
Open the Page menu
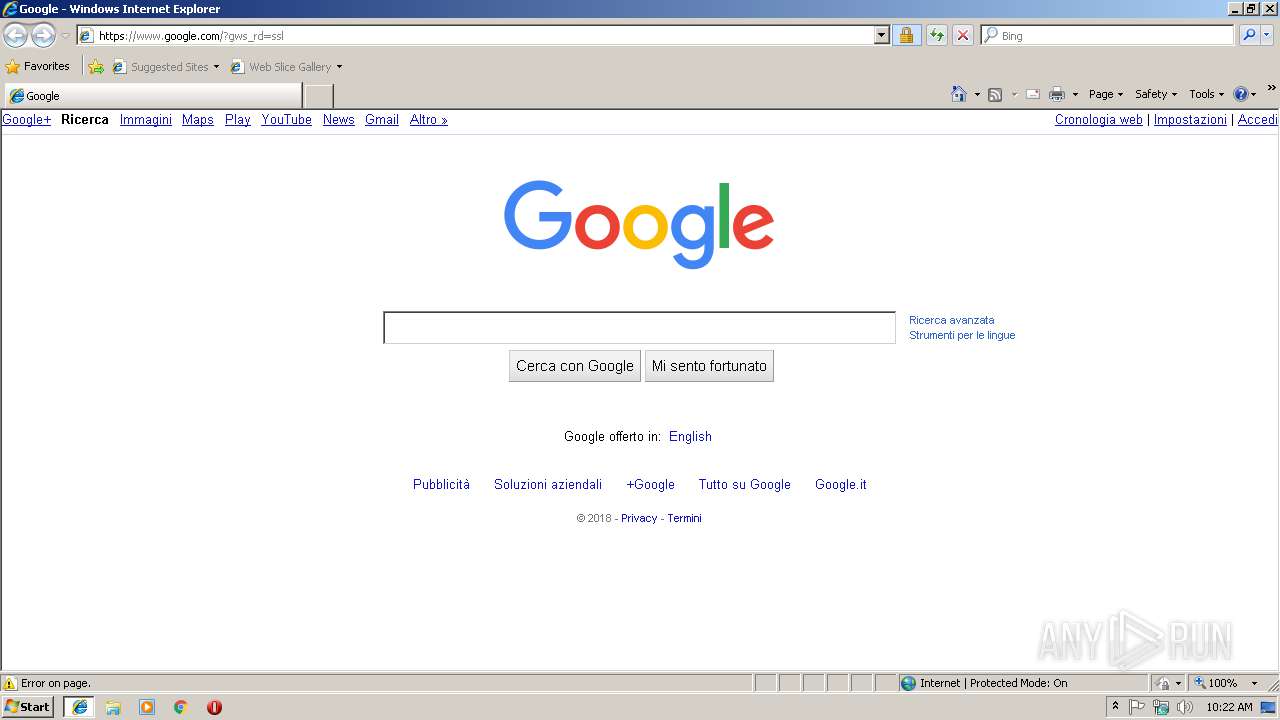[1106, 94]
